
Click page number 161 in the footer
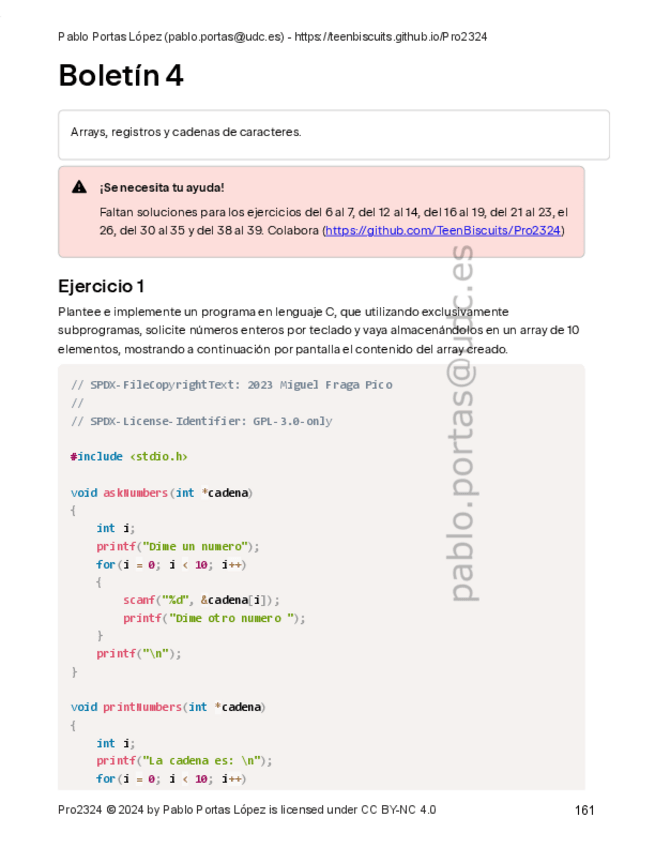[585, 810]
